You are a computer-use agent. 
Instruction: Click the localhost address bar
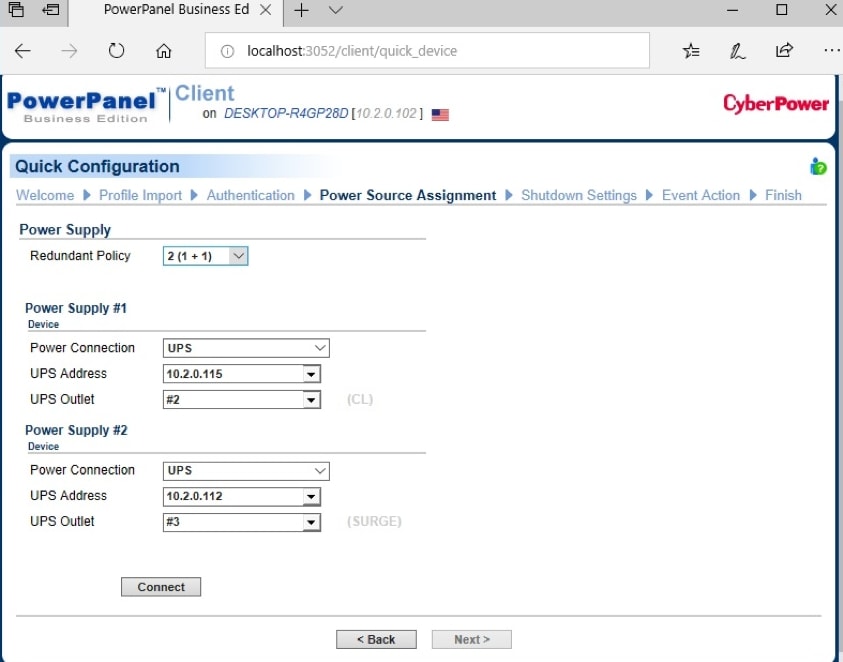(x=430, y=51)
